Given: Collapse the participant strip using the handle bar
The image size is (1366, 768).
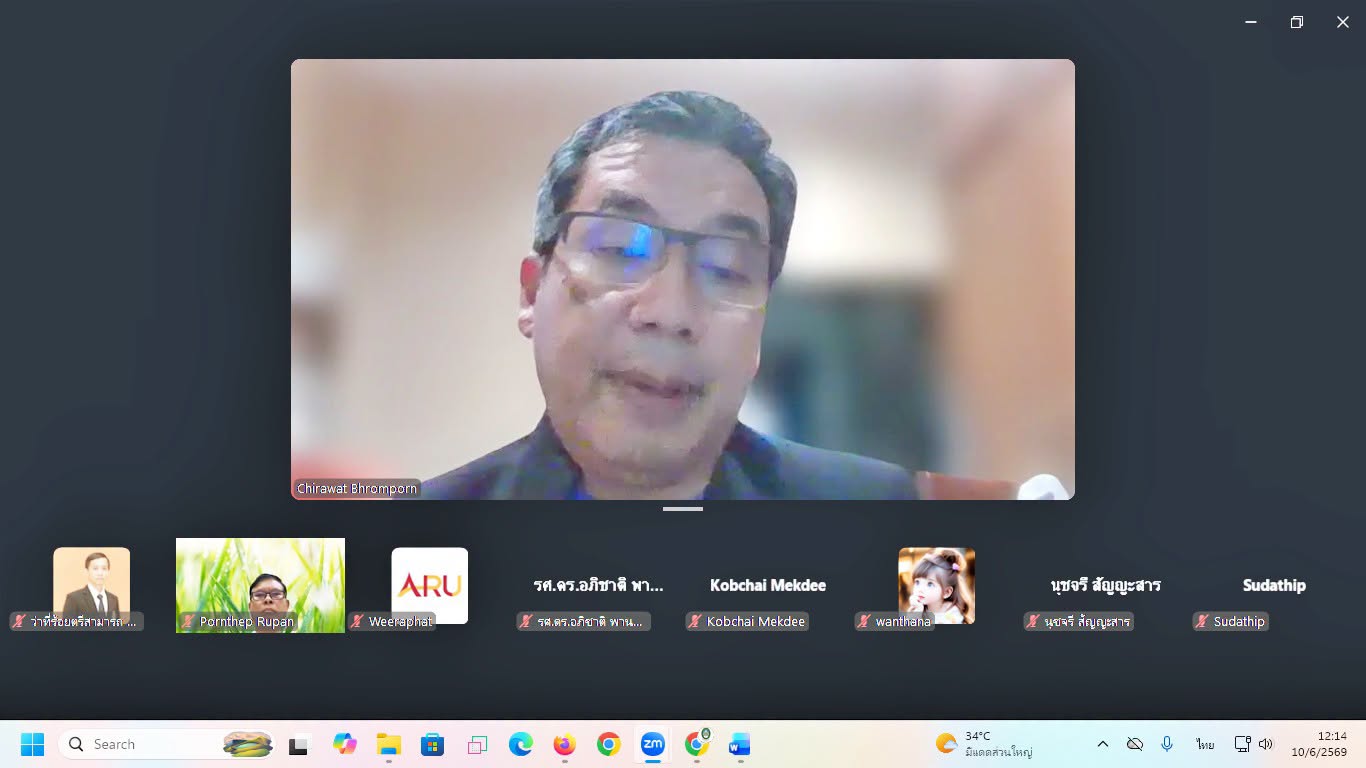Looking at the screenshot, I should [683, 509].
